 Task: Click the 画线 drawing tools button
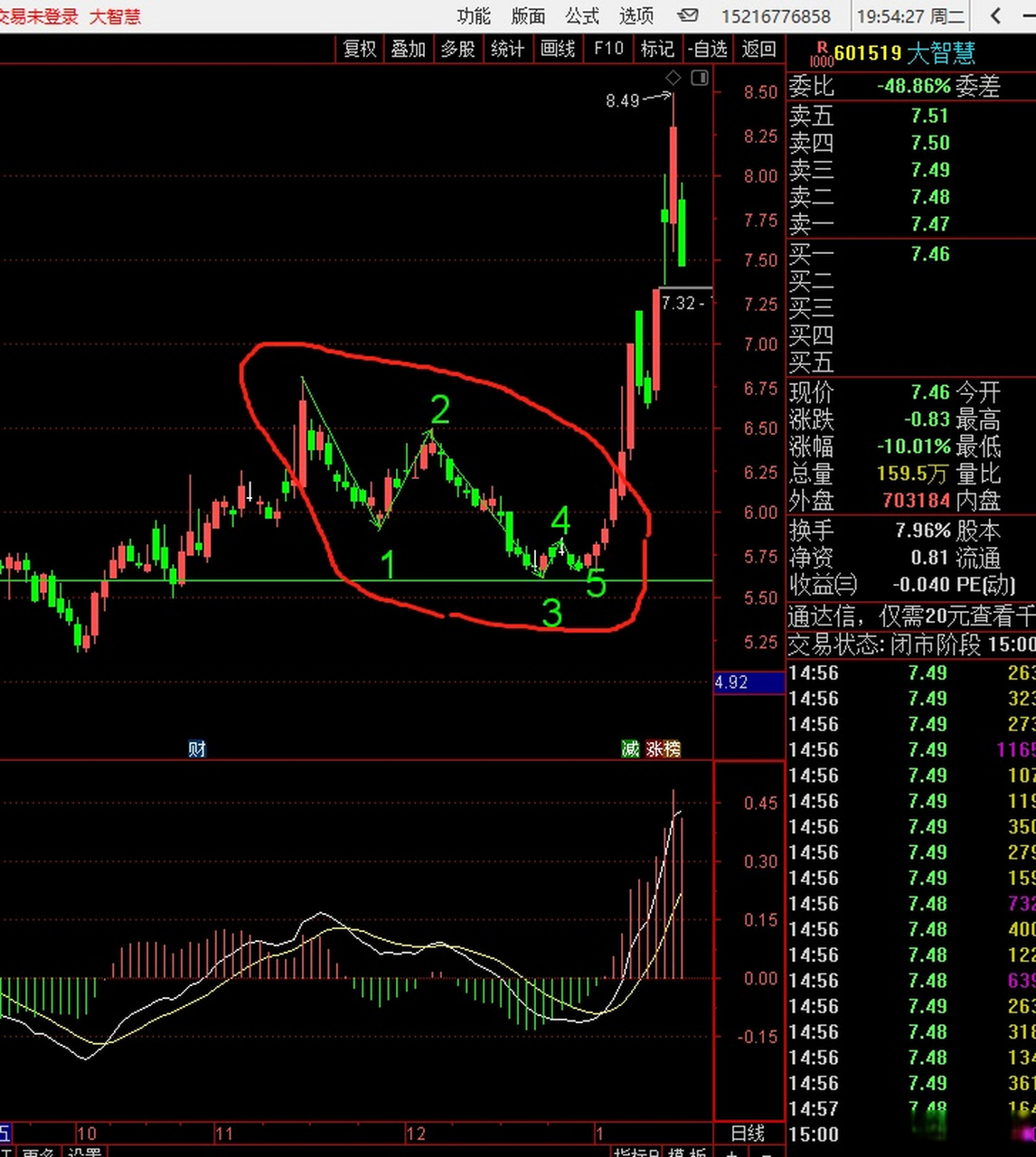pyautogui.click(x=558, y=49)
